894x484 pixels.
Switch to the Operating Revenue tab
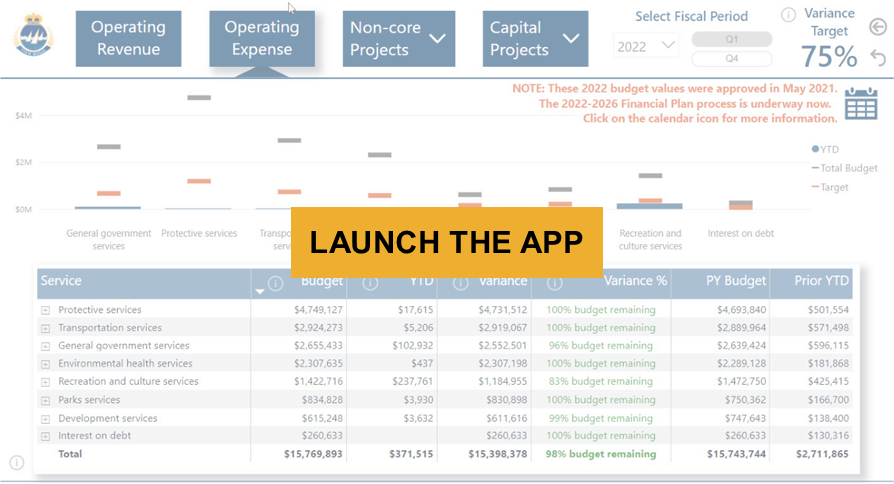(x=127, y=39)
